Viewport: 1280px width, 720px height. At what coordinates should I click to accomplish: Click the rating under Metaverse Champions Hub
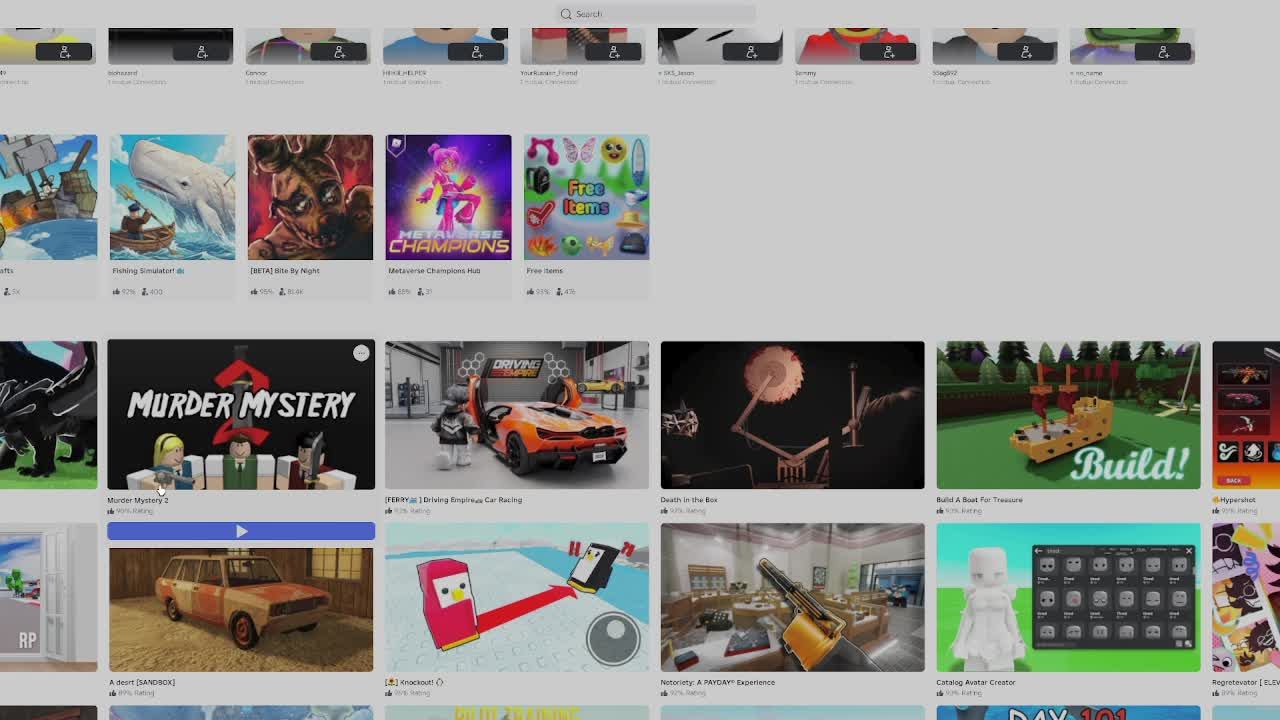pyautogui.click(x=401, y=292)
